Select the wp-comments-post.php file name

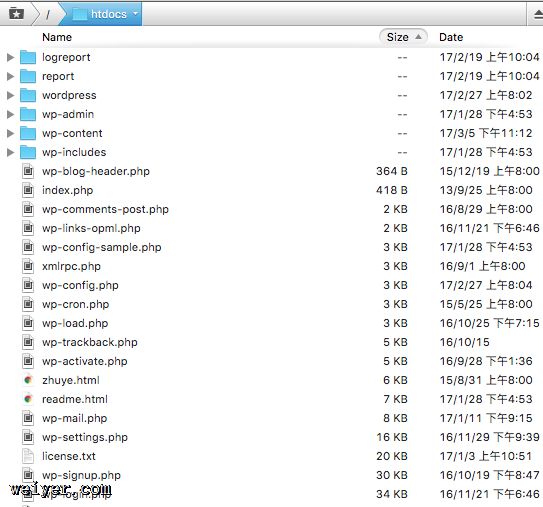[x=105, y=210]
